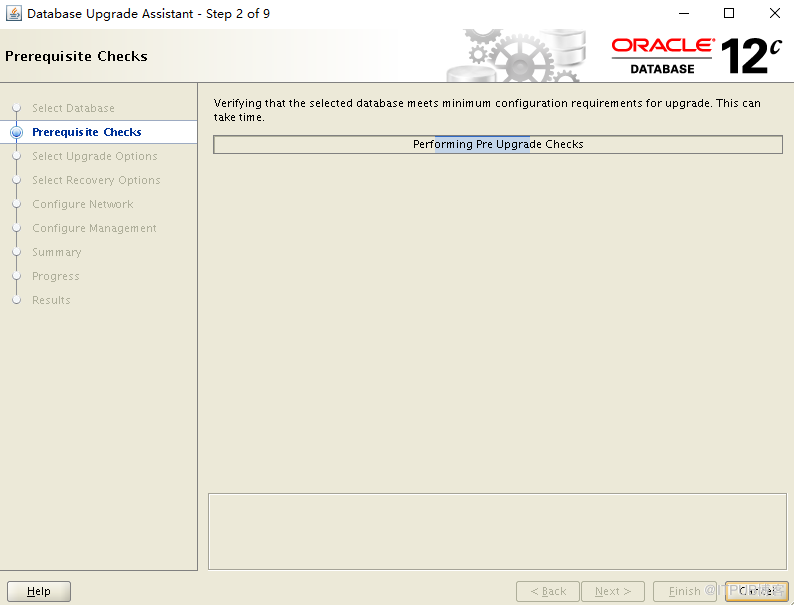The height and width of the screenshot is (605, 794).
Task: Click the Finish button
Action: [685, 591]
